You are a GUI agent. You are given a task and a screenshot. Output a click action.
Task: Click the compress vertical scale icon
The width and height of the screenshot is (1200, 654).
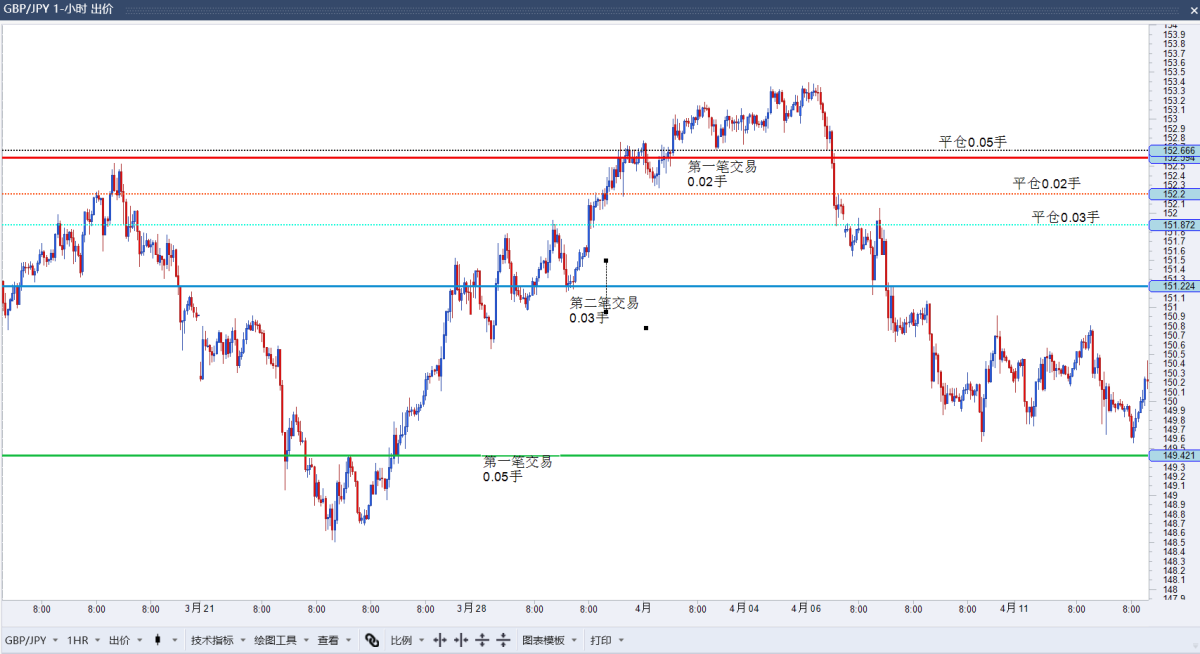pyautogui.click(x=503, y=640)
